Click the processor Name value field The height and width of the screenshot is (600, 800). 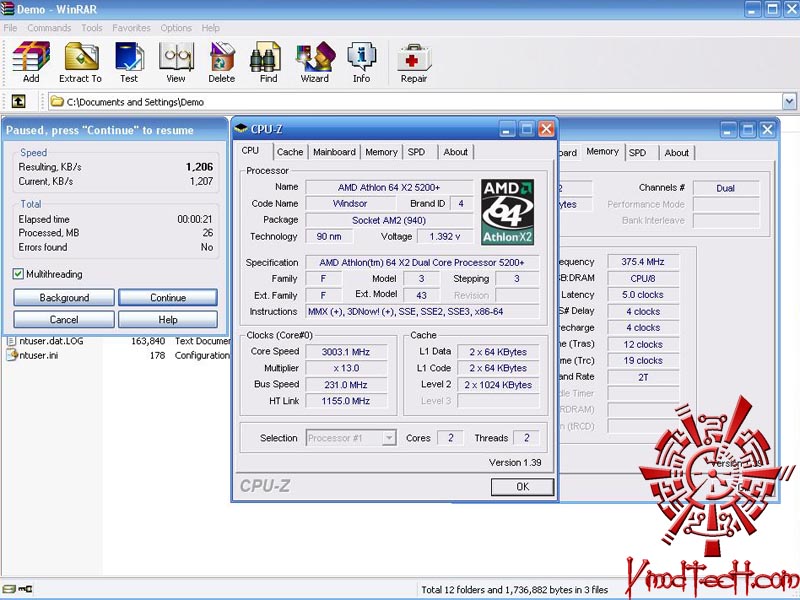[x=389, y=187]
